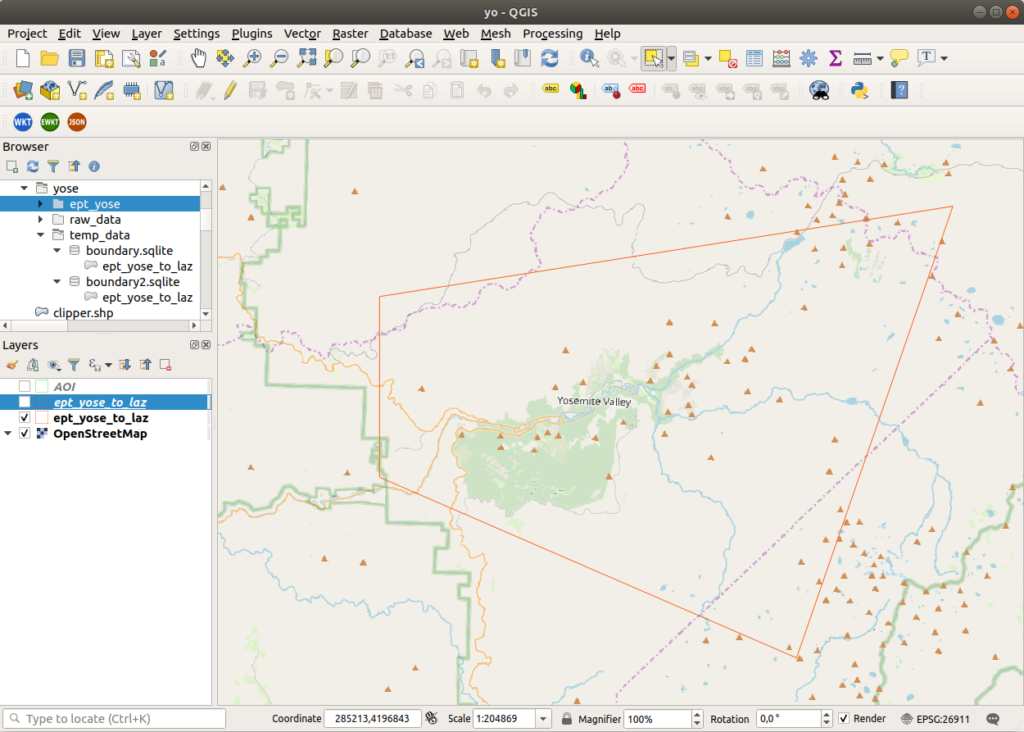Undock the Layers panel

tap(194, 344)
